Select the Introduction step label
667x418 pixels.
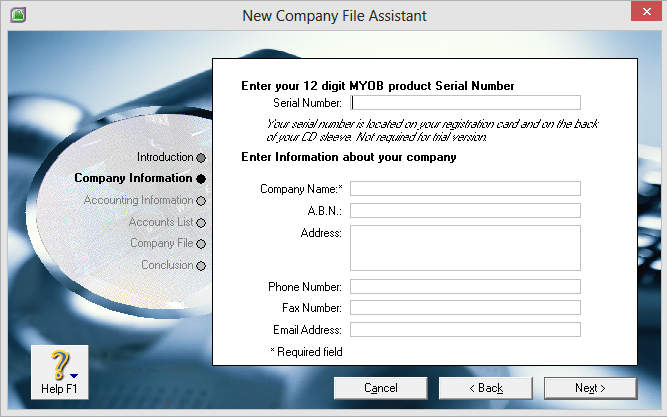[165, 157]
